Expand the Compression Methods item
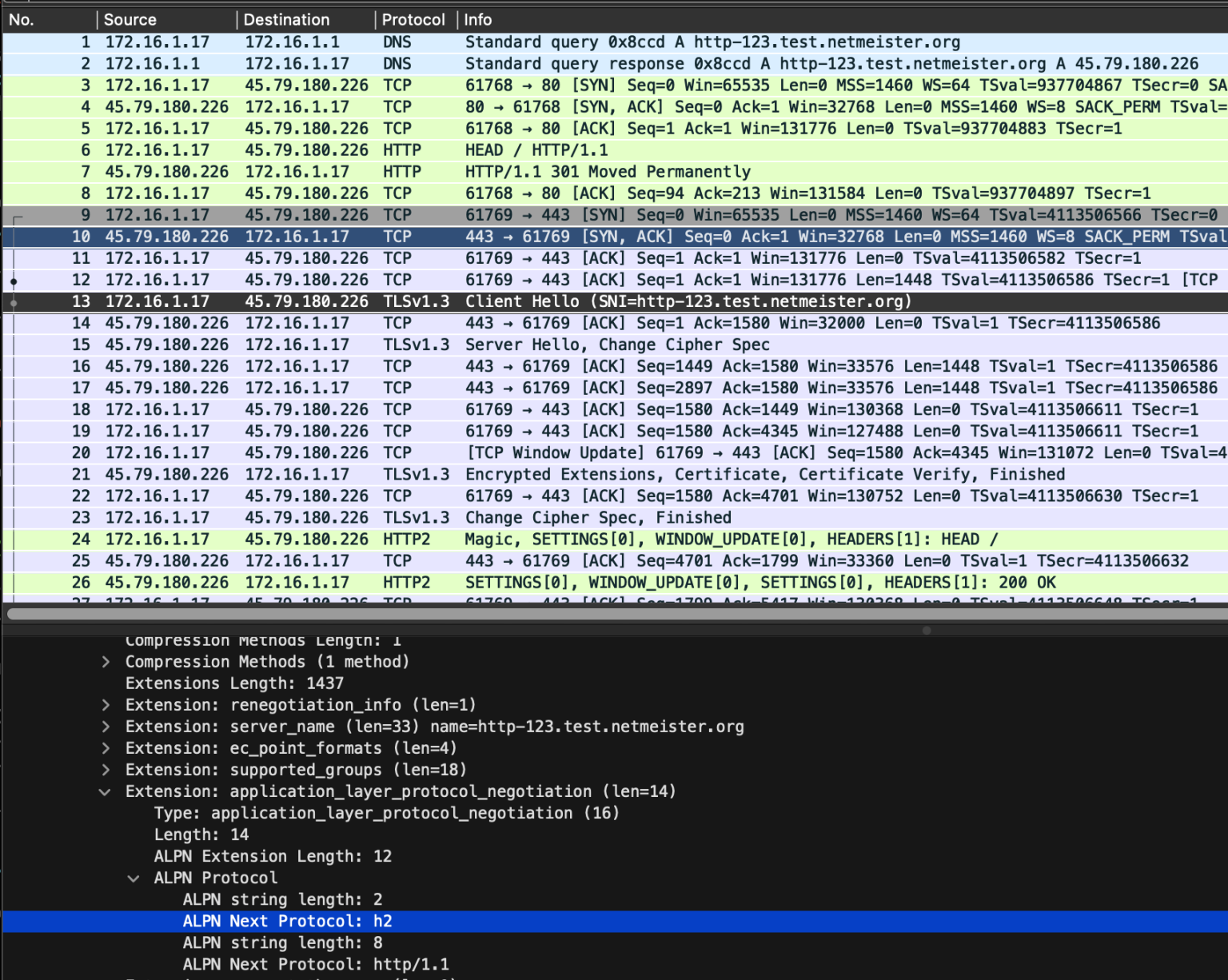The height and width of the screenshot is (980, 1228). click(x=105, y=661)
